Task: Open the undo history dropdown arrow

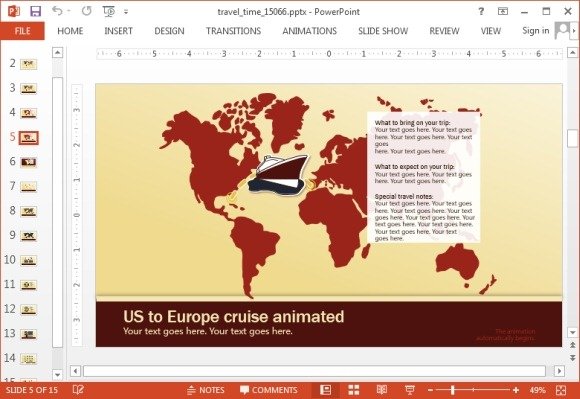Action: (x=69, y=11)
